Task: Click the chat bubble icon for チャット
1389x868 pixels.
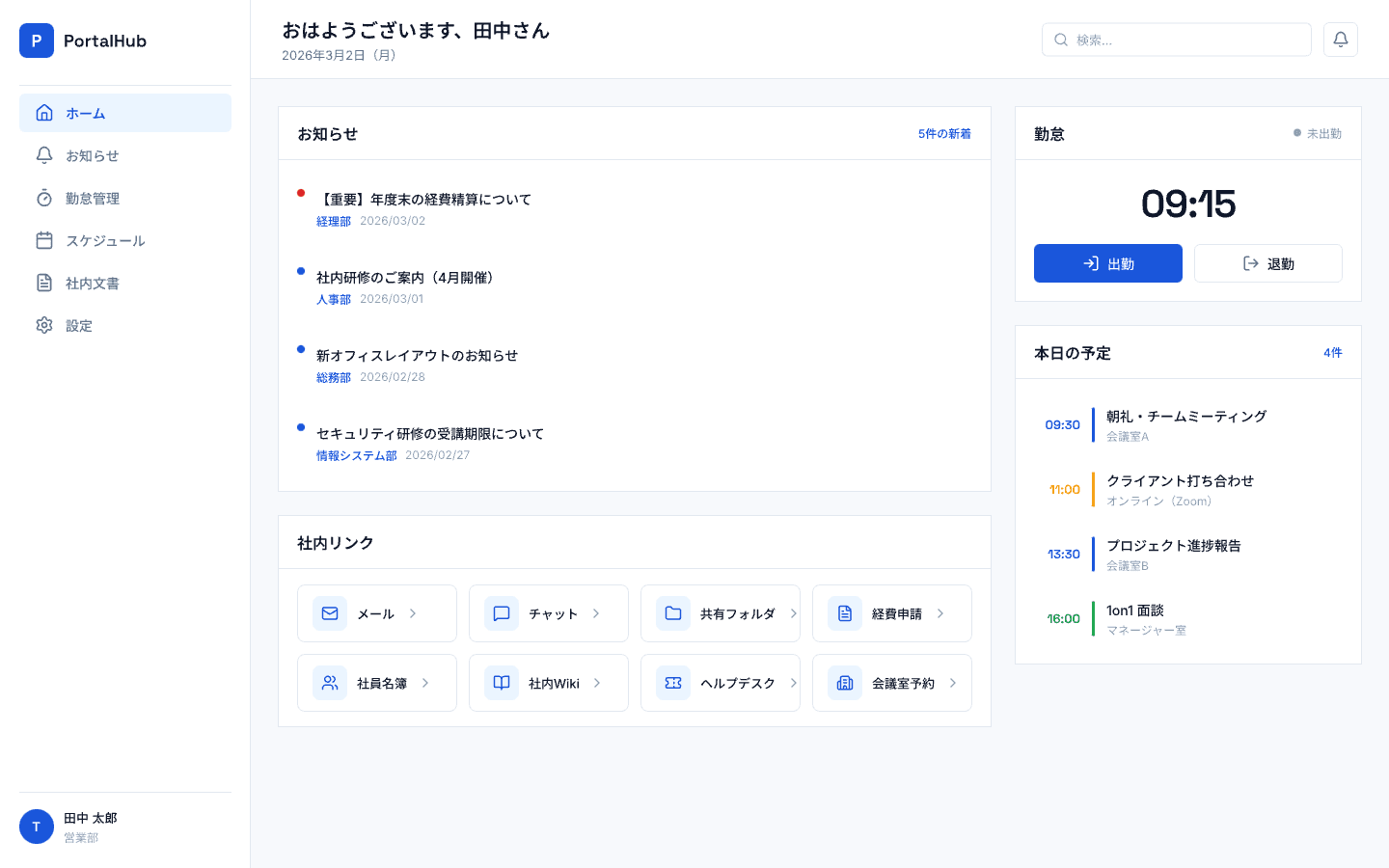Action: (502, 613)
